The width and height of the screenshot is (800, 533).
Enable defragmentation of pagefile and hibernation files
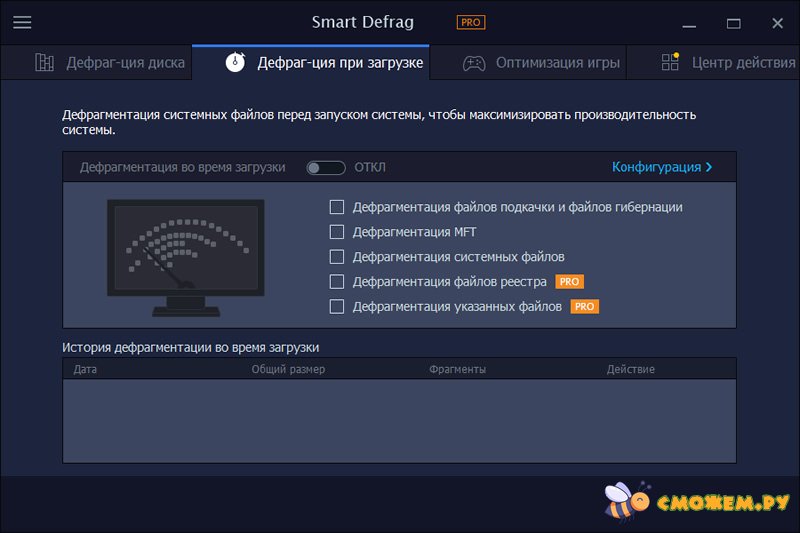(x=337, y=207)
